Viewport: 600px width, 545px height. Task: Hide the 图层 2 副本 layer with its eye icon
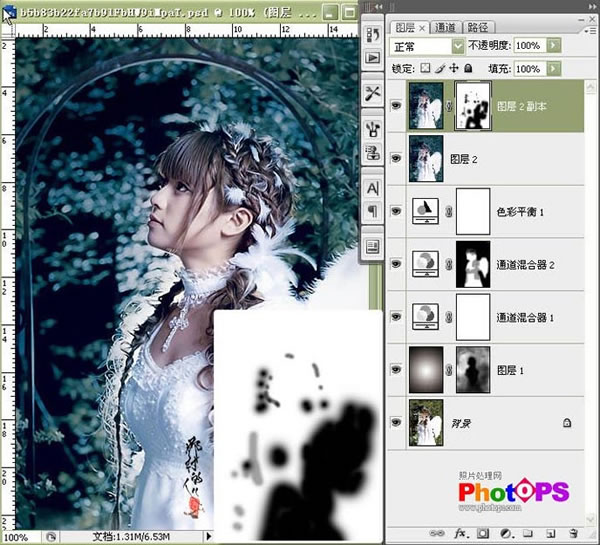click(x=396, y=105)
